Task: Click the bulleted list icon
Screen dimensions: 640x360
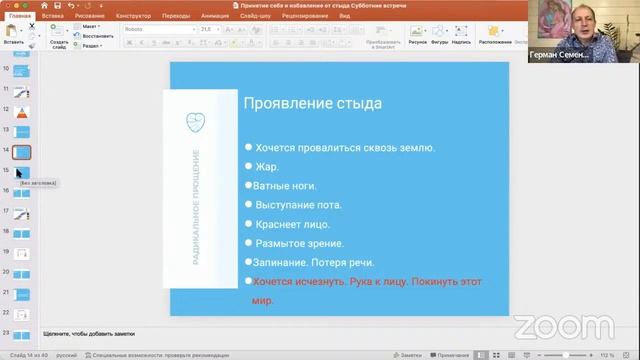Action: [275, 29]
